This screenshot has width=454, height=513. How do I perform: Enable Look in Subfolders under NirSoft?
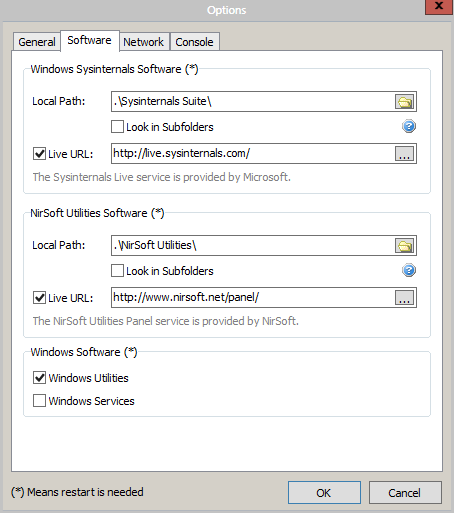pos(117,271)
